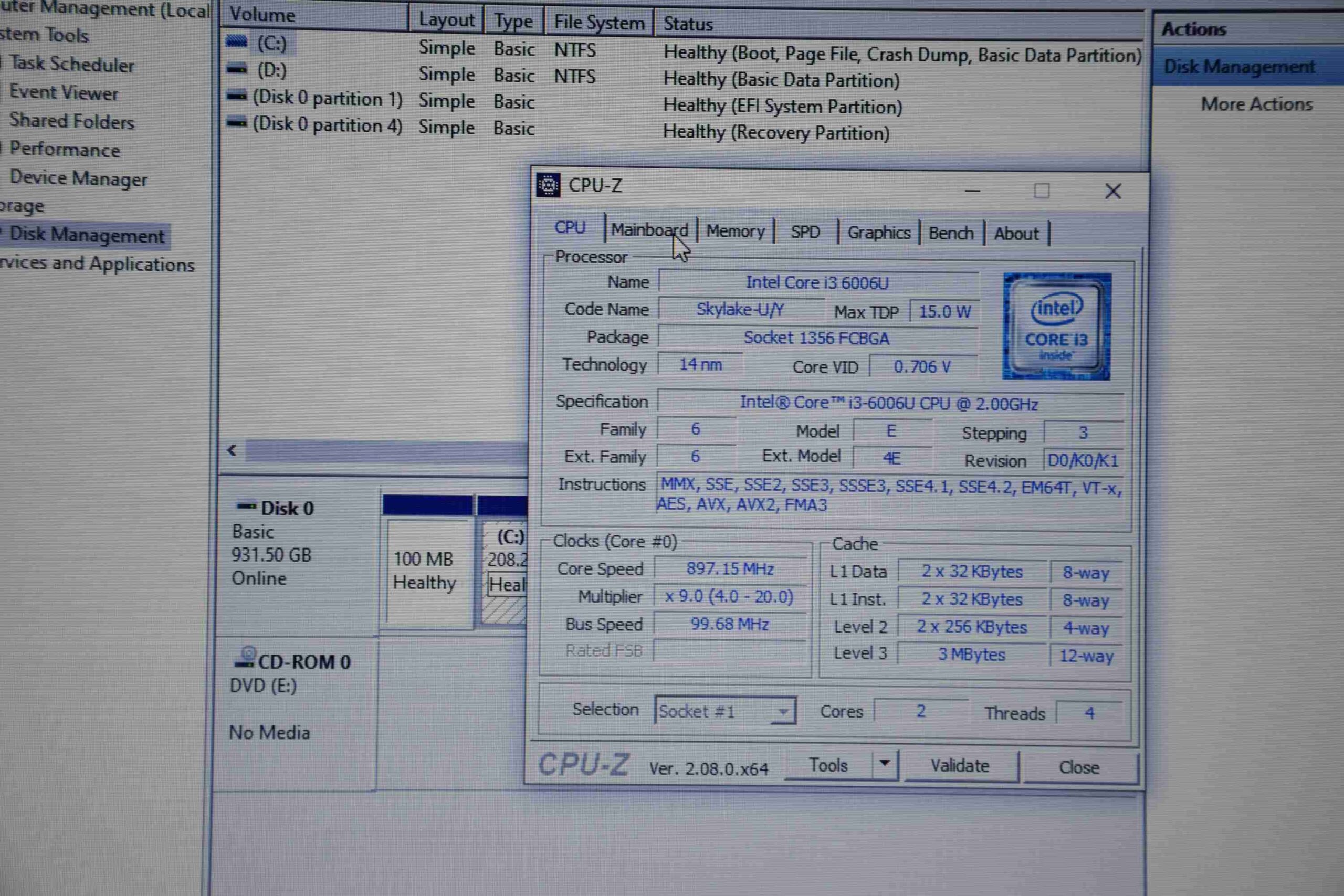
Task: Sort by the Layout column header
Action: (446, 19)
